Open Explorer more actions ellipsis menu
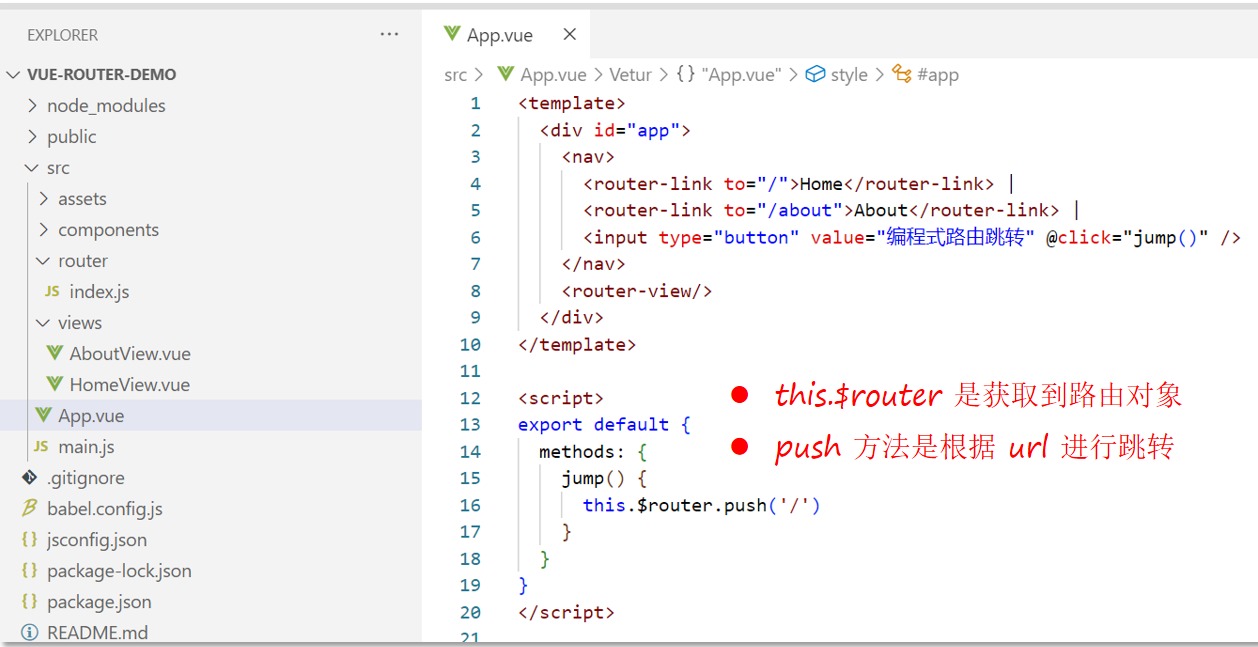 click(389, 35)
